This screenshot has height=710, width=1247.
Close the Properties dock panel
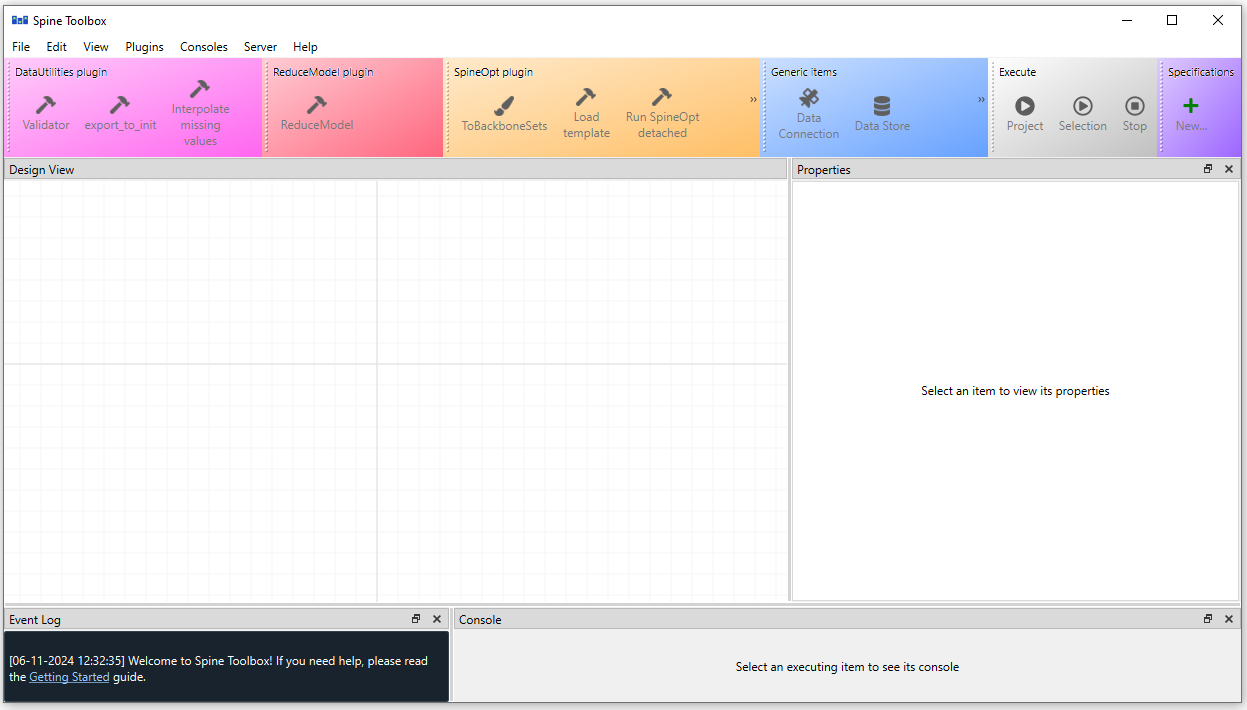coord(1229,169)
